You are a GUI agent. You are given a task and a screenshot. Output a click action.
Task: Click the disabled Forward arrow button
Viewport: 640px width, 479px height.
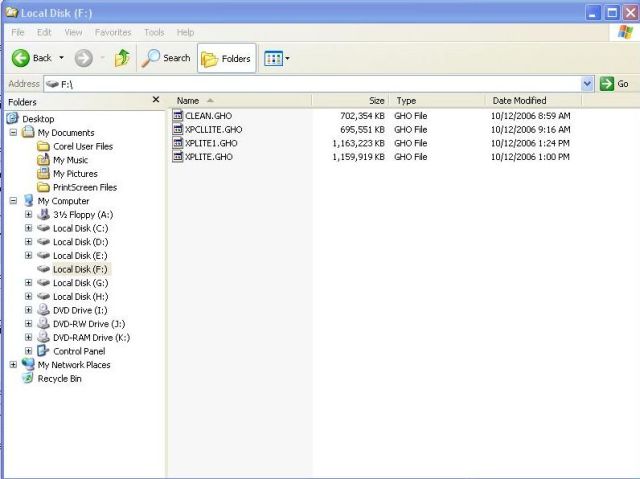click(84, 58)
